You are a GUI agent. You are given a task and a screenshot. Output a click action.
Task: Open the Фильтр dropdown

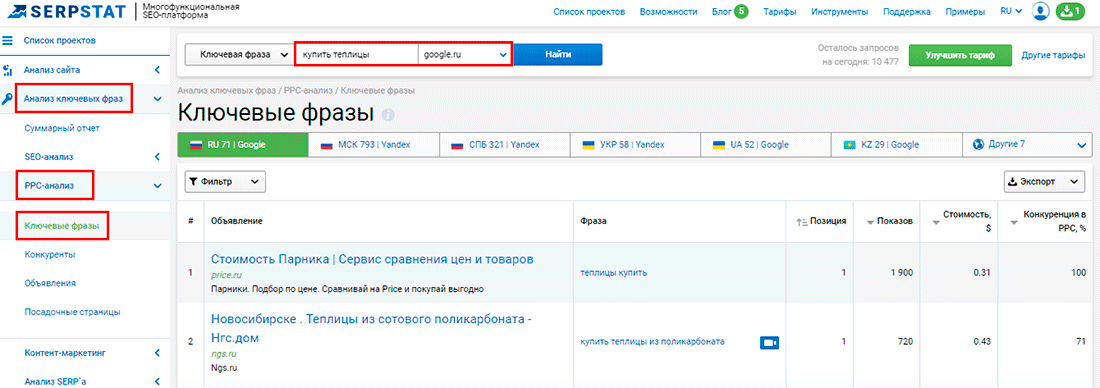point(225,181)
